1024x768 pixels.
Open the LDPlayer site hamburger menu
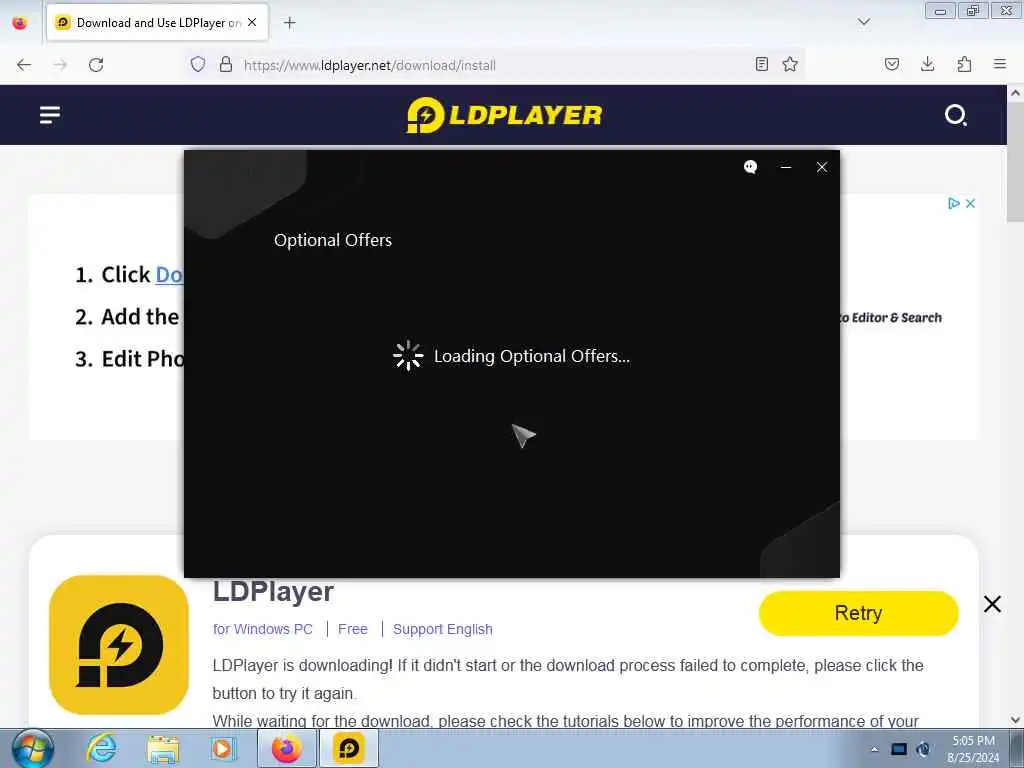50,115
